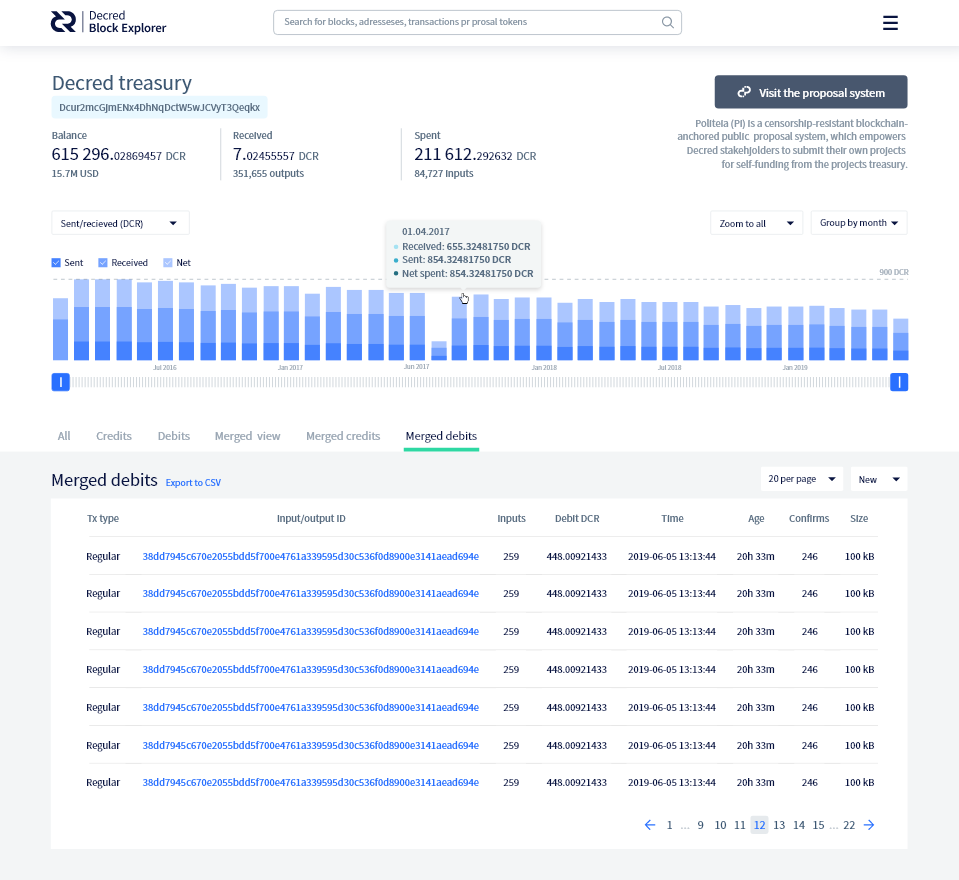959x880 pixels.
Task: Go to page 15
Action: [x=818, y=825]
